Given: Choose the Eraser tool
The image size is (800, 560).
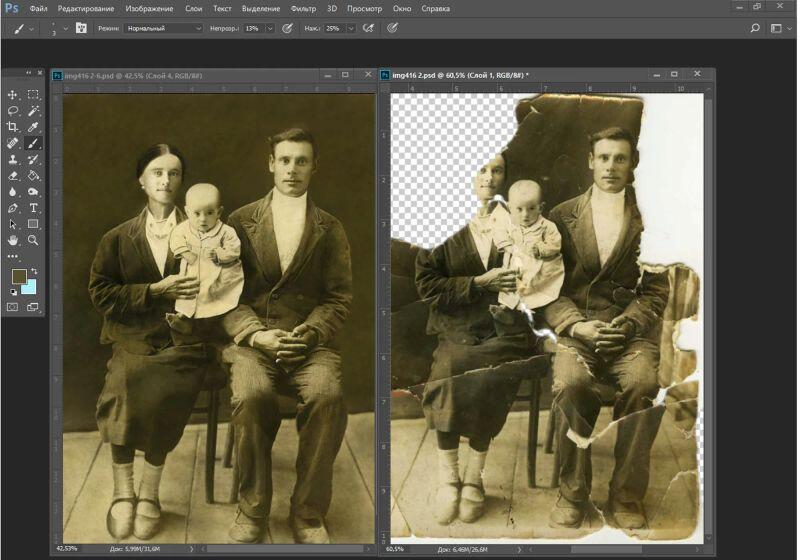Looking at the screenshot, I should [13, 175].
